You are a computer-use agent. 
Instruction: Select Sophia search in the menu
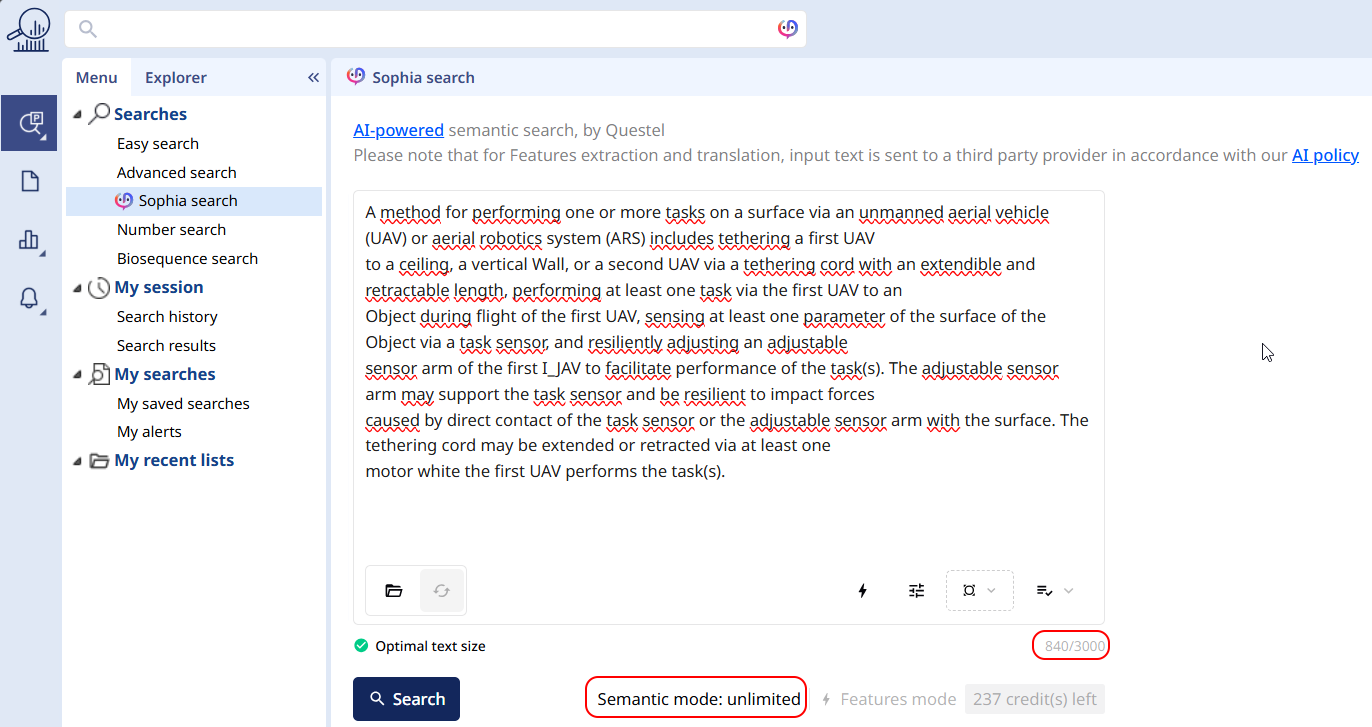194,201
